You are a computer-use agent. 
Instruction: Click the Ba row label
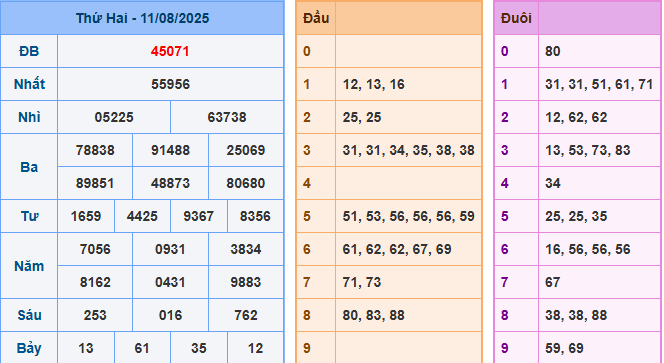click(x=29, y=167)
